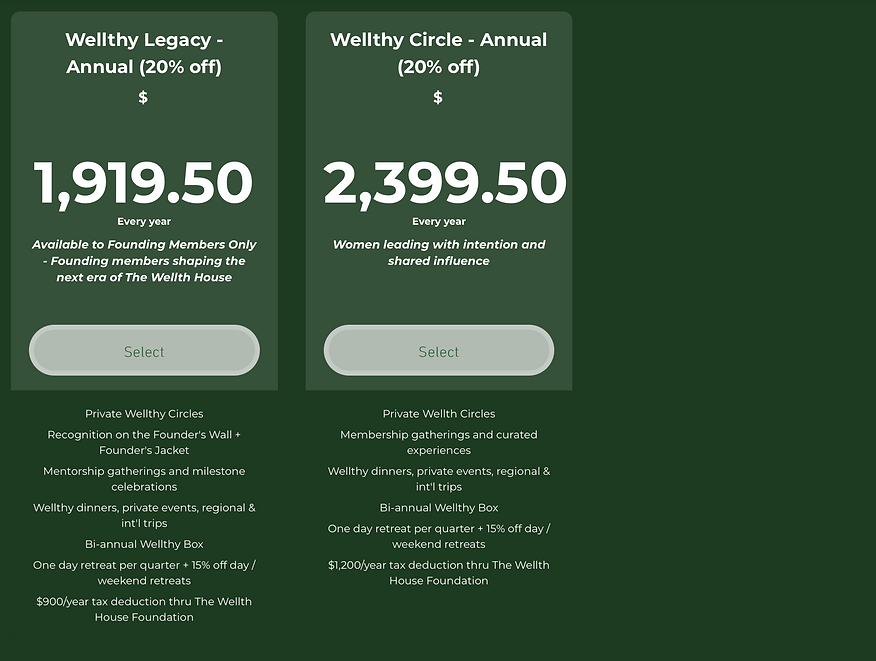Click the dollar sign above 1,919.50
The image size is (876, 661).
[x=143, y=97]
